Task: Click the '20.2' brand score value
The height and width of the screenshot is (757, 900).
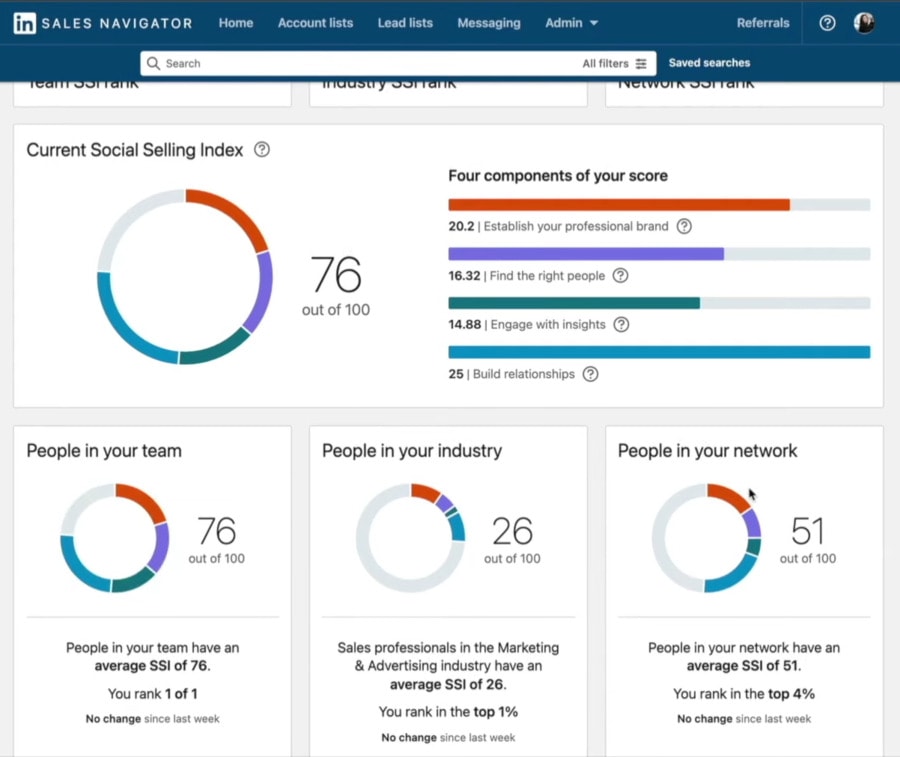Action: [x=461, y=226]
